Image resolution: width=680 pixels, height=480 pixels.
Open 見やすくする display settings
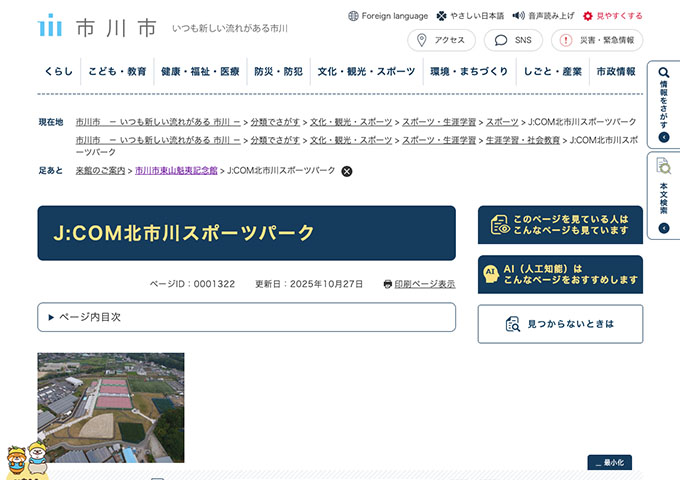[x=613, y=16]
